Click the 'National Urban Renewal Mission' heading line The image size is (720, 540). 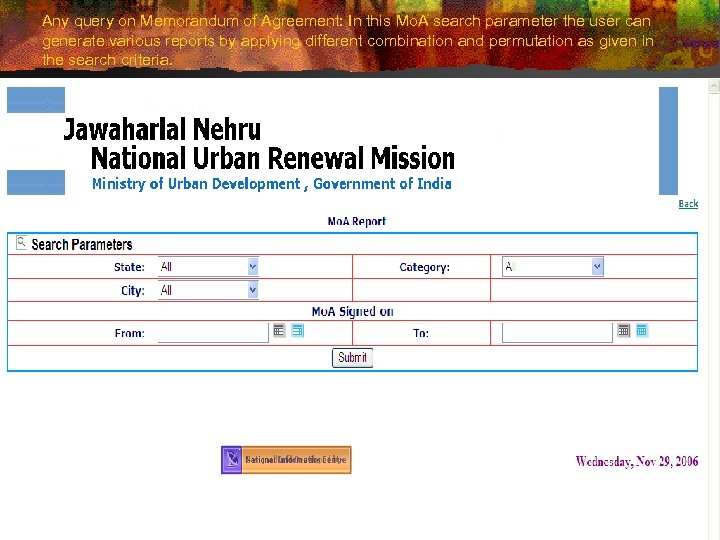(x=273, y=158)
